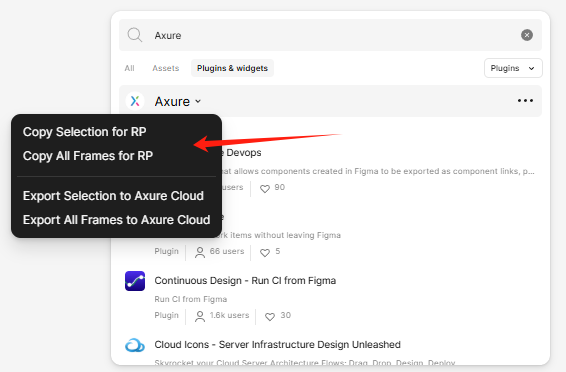
Task: Click the Axure search text field
Action: click(x=332, y=35)
